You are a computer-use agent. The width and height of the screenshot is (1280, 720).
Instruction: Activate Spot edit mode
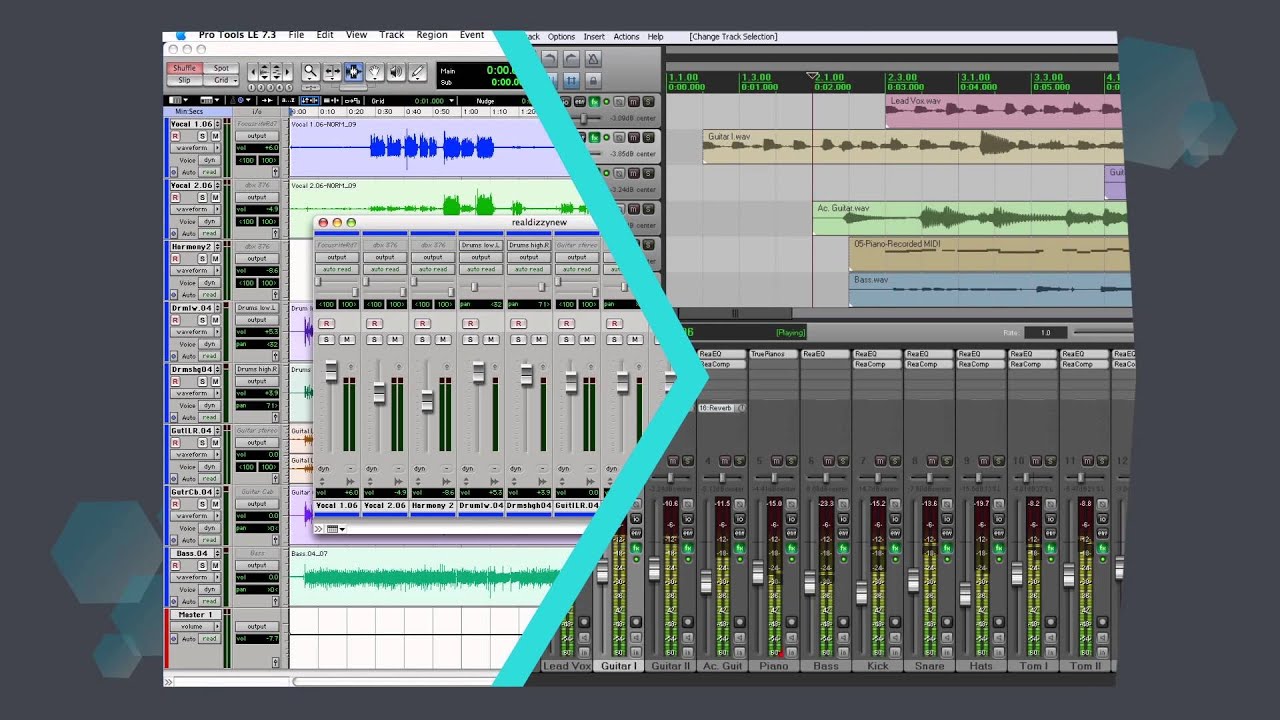click(221, 69)
